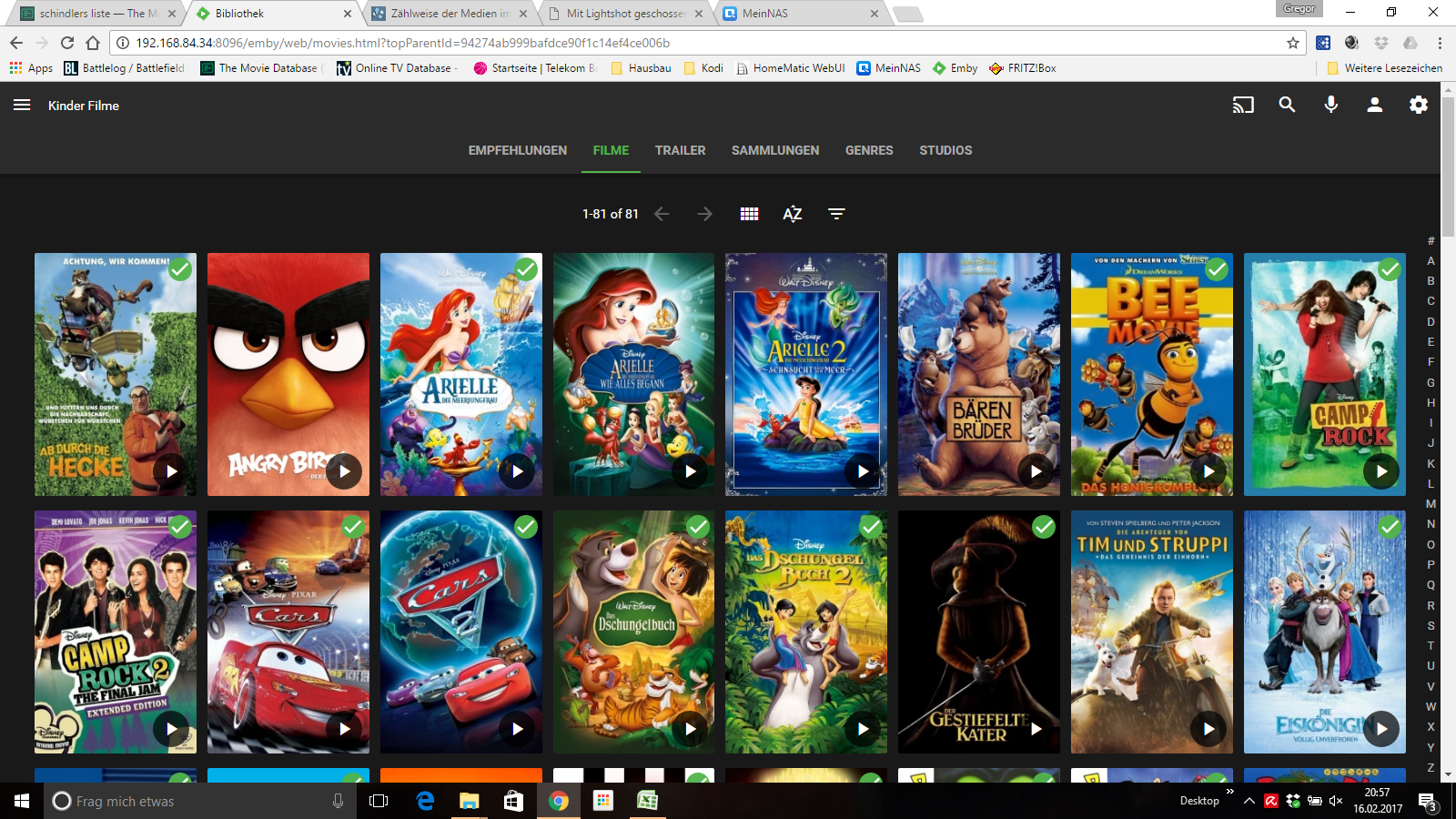
Task: Open the filter options icon
Action: coord(836,214)
